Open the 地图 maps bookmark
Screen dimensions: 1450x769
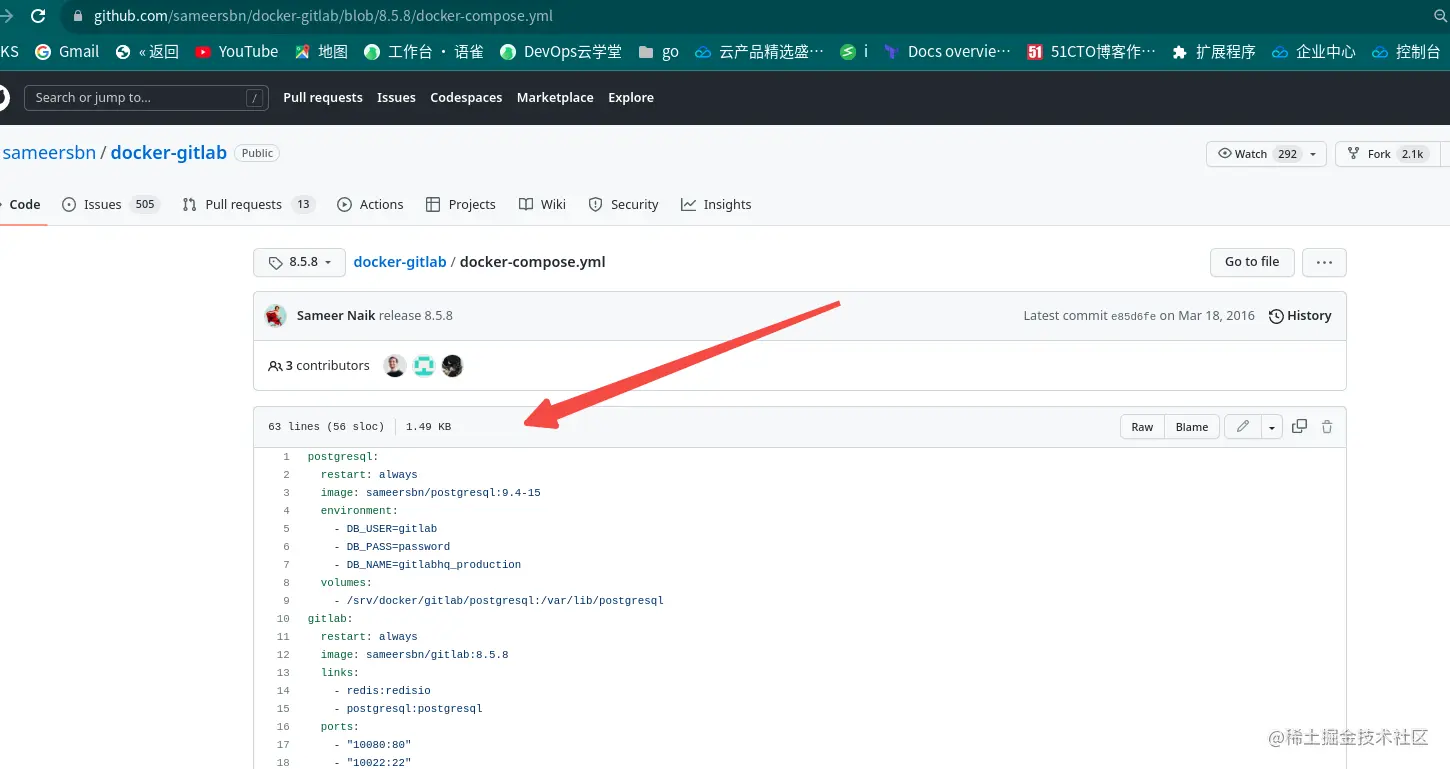click(x=321, y=52)
